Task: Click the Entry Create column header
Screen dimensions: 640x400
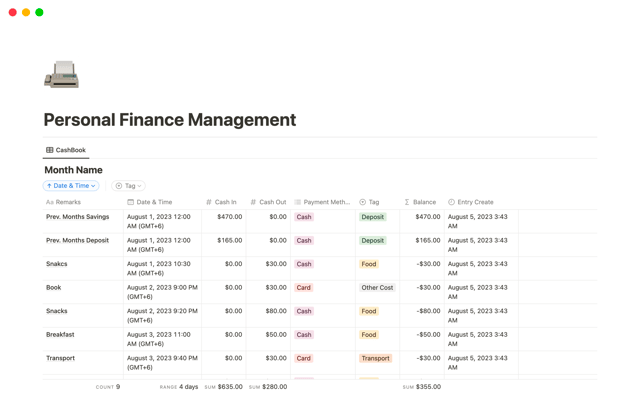Action: [475, 202]
